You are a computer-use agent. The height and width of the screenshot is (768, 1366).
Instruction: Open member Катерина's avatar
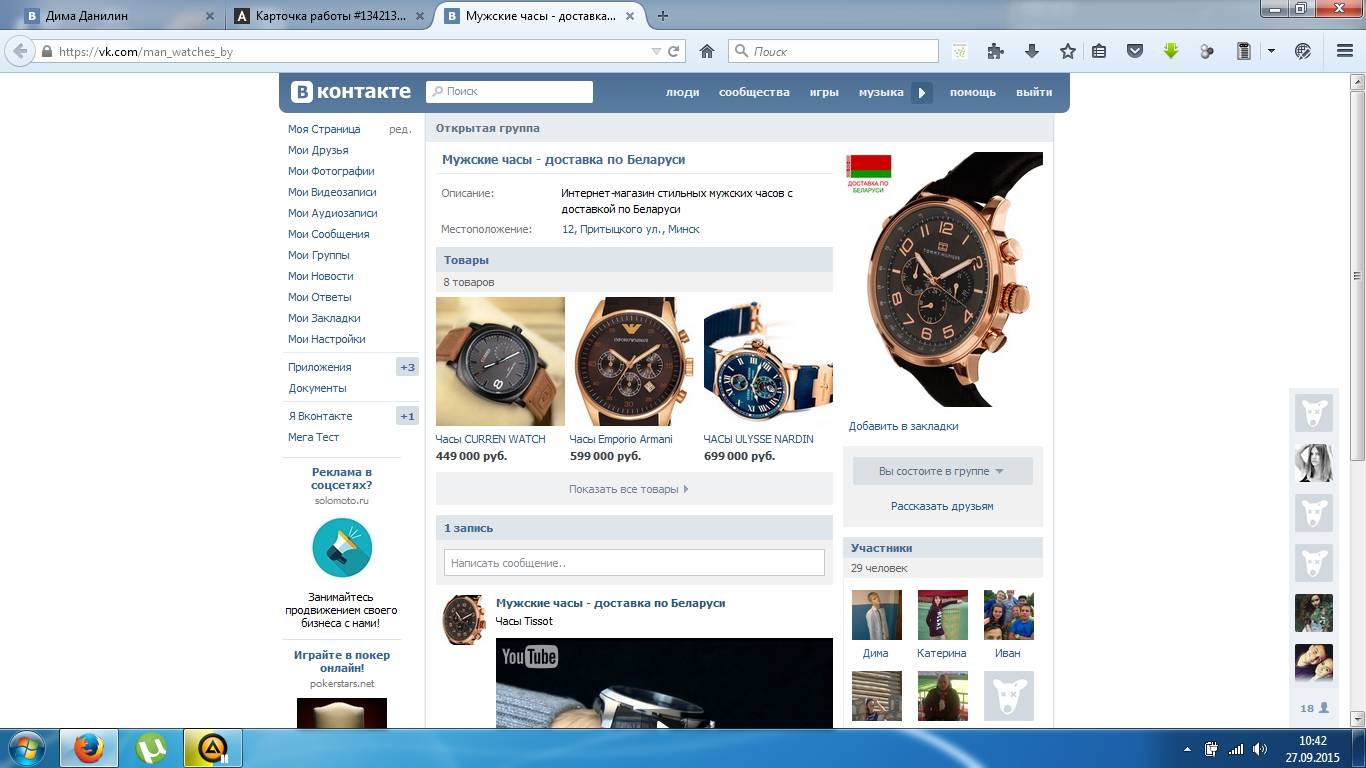tap(942, 614)
